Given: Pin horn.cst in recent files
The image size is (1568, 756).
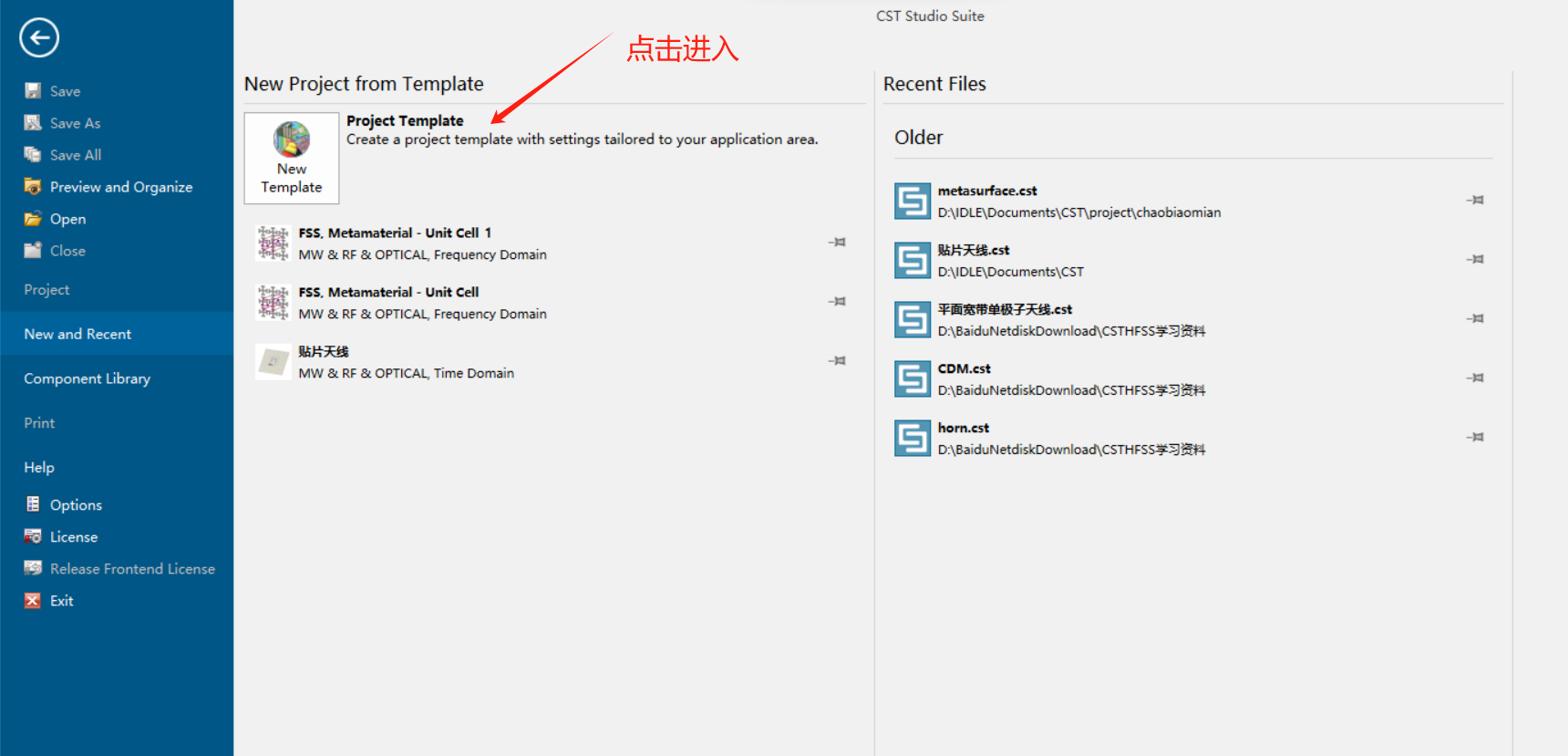Looking at the screenshot, I should [x=1475, y=437].
